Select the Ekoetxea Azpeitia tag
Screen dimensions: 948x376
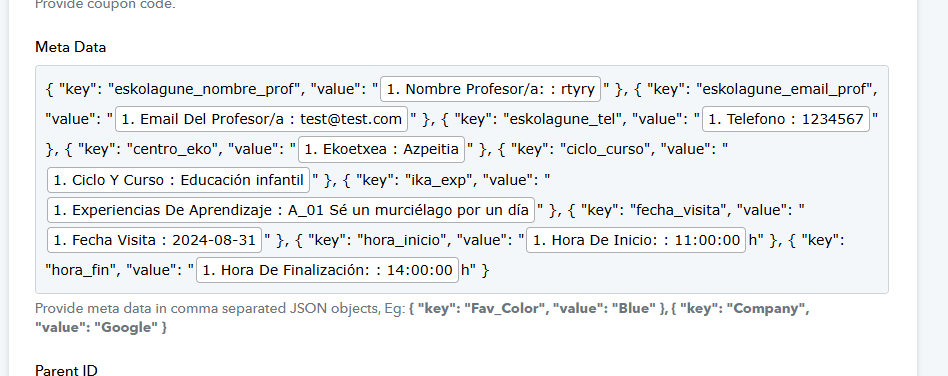(x=381, y=149)
